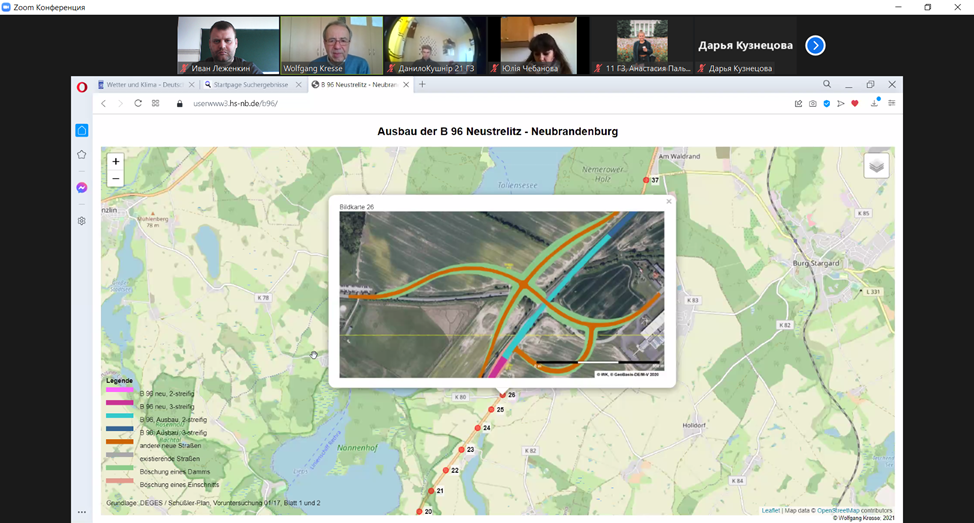974x523 pixels.
Task: Go back with the browser back arrow
Action: click(104, 104)
